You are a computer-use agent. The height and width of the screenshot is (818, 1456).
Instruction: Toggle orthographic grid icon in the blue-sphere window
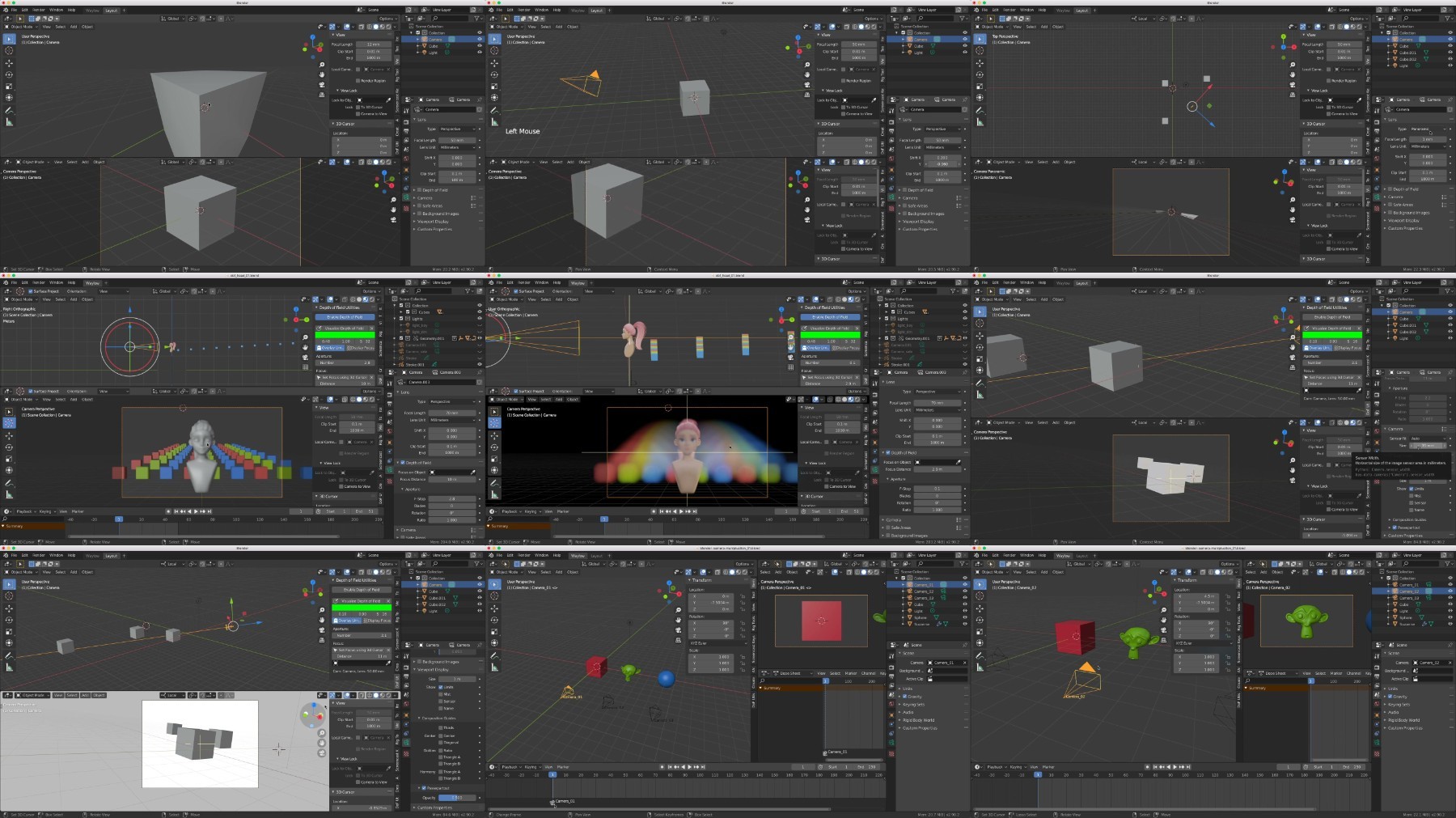click(x=678, y=640)
